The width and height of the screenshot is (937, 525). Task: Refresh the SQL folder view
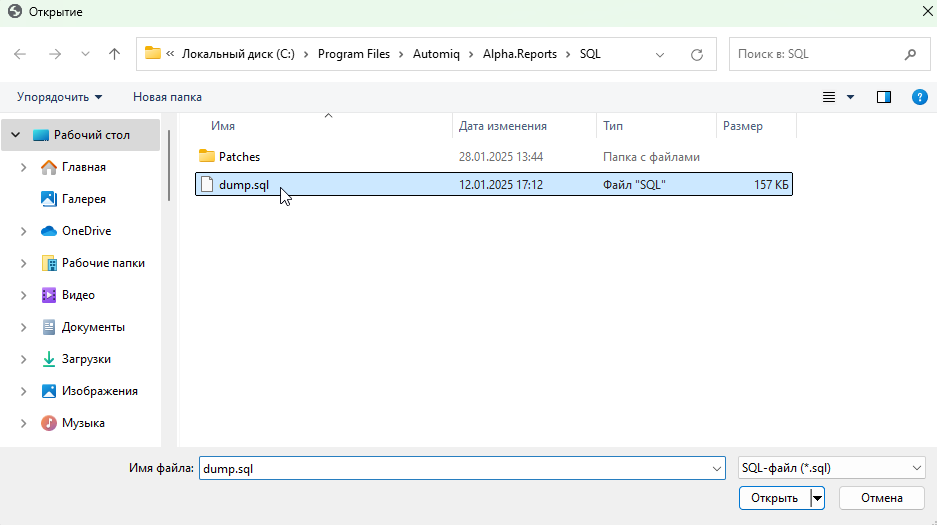(x=697, y=54)
